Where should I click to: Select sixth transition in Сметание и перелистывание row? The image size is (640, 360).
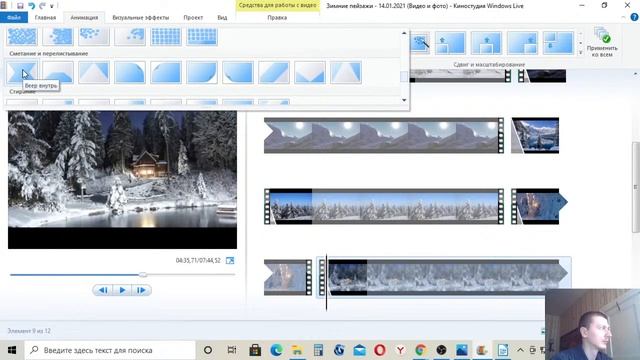[x=202, y=72]
